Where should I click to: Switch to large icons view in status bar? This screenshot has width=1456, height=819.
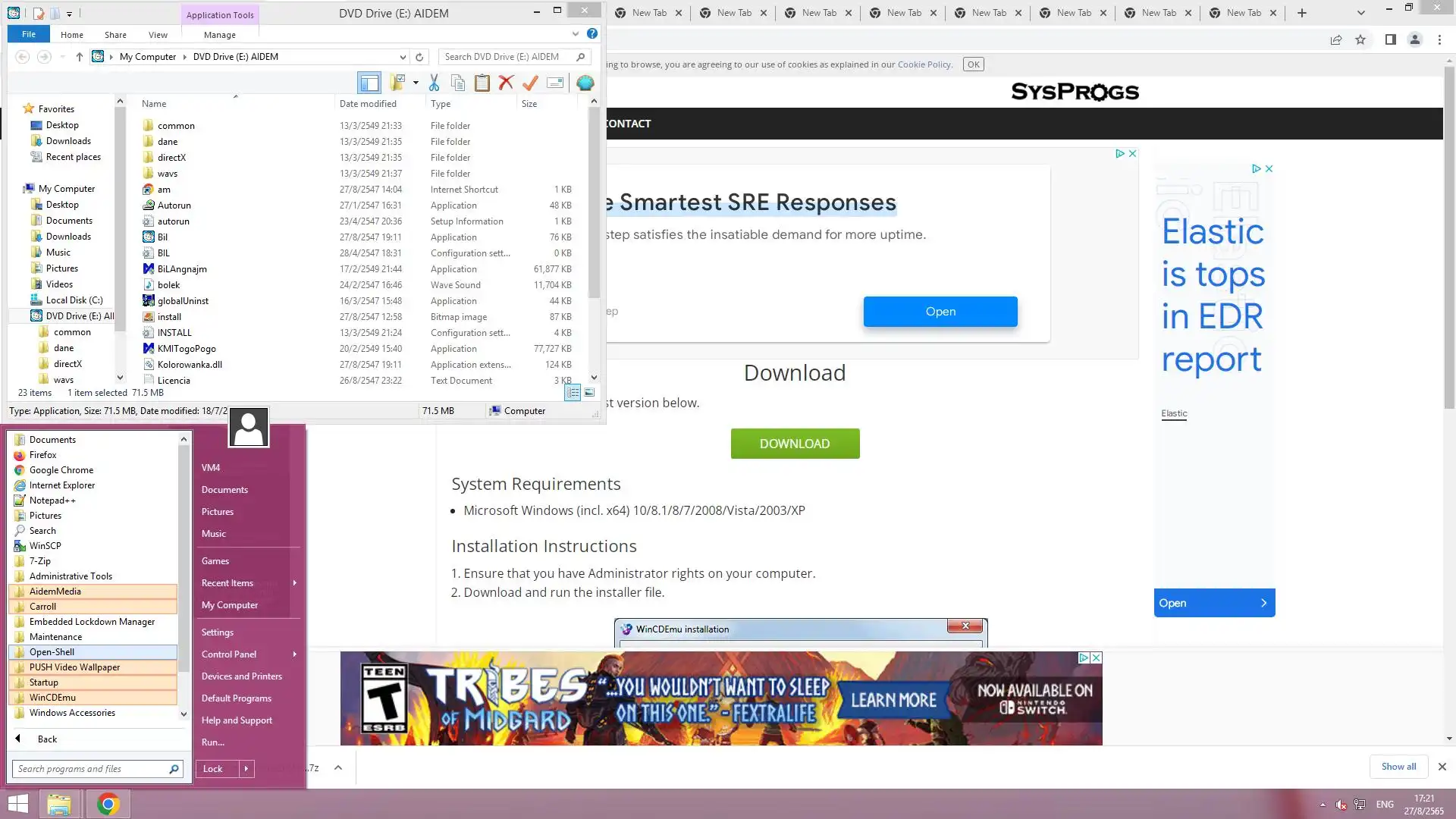tap(589, 392)
